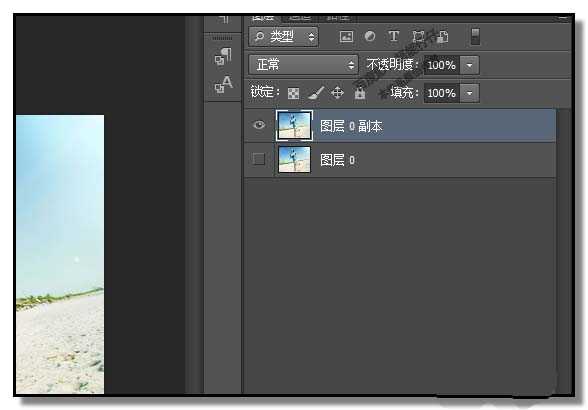Expand the 不透明度 opacity arrow
Viewport: 588px width, 410px height.
point(470,65)
